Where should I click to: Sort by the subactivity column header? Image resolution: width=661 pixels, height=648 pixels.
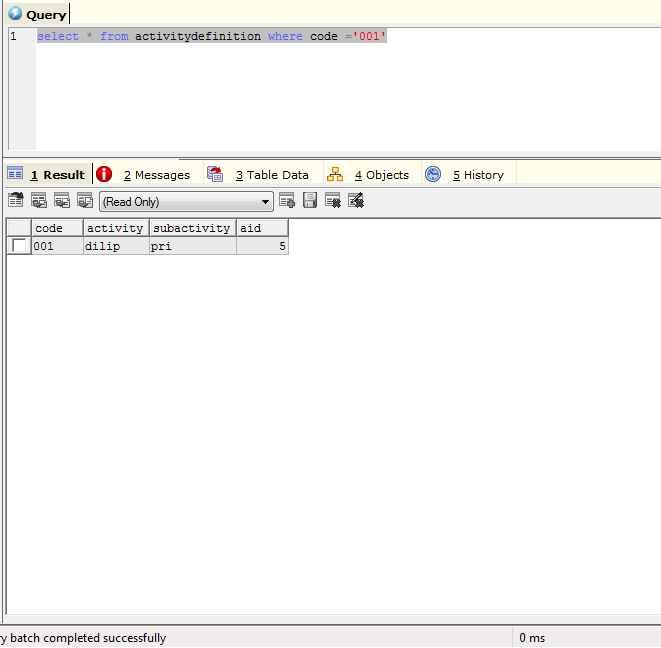tap(193, 228)
